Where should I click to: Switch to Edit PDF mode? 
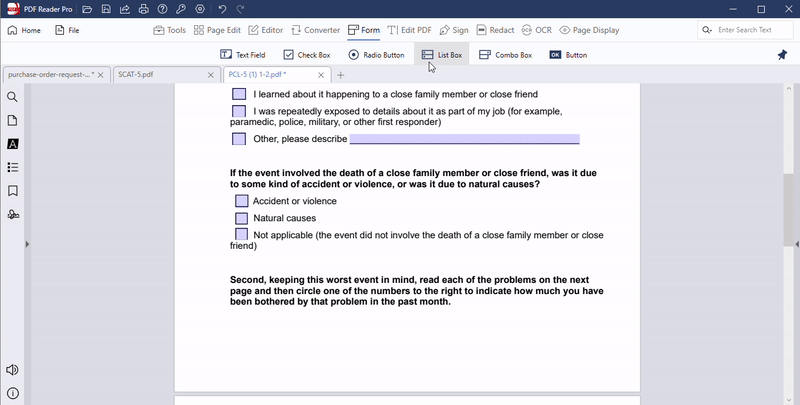[x=410, y=30]
